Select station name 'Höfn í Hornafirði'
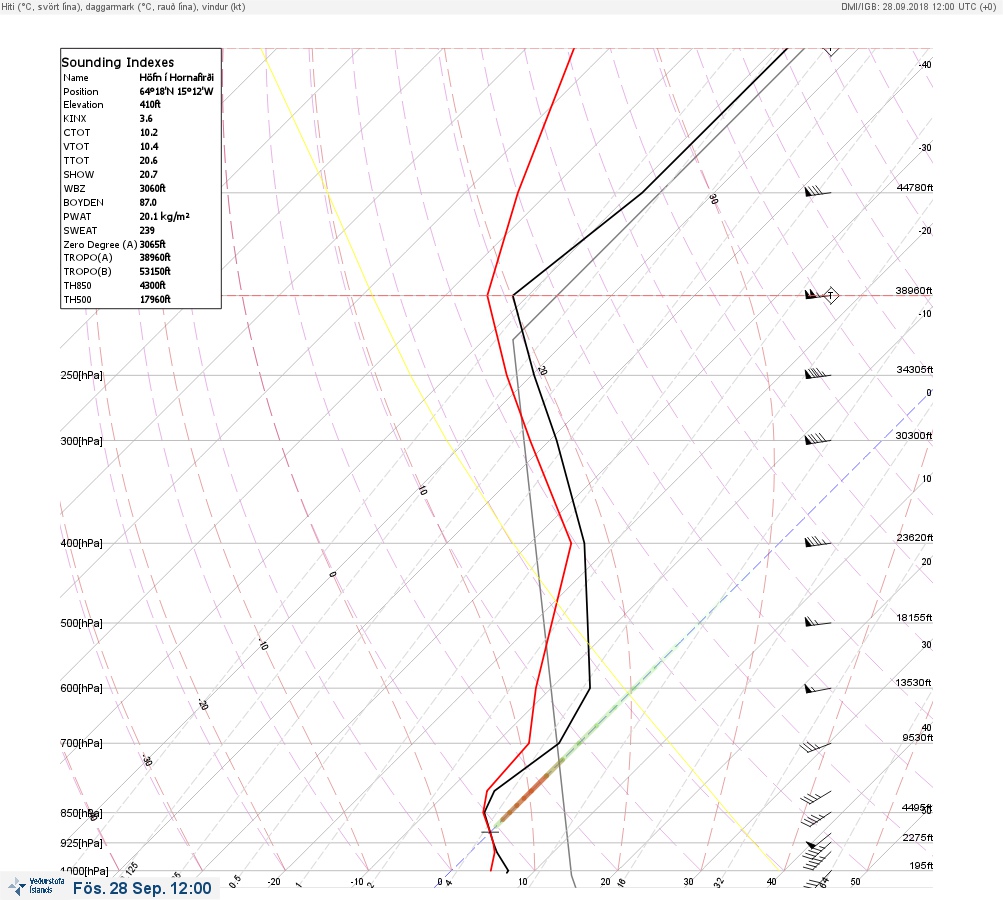Screen dimensions: 1003x900 177,77
